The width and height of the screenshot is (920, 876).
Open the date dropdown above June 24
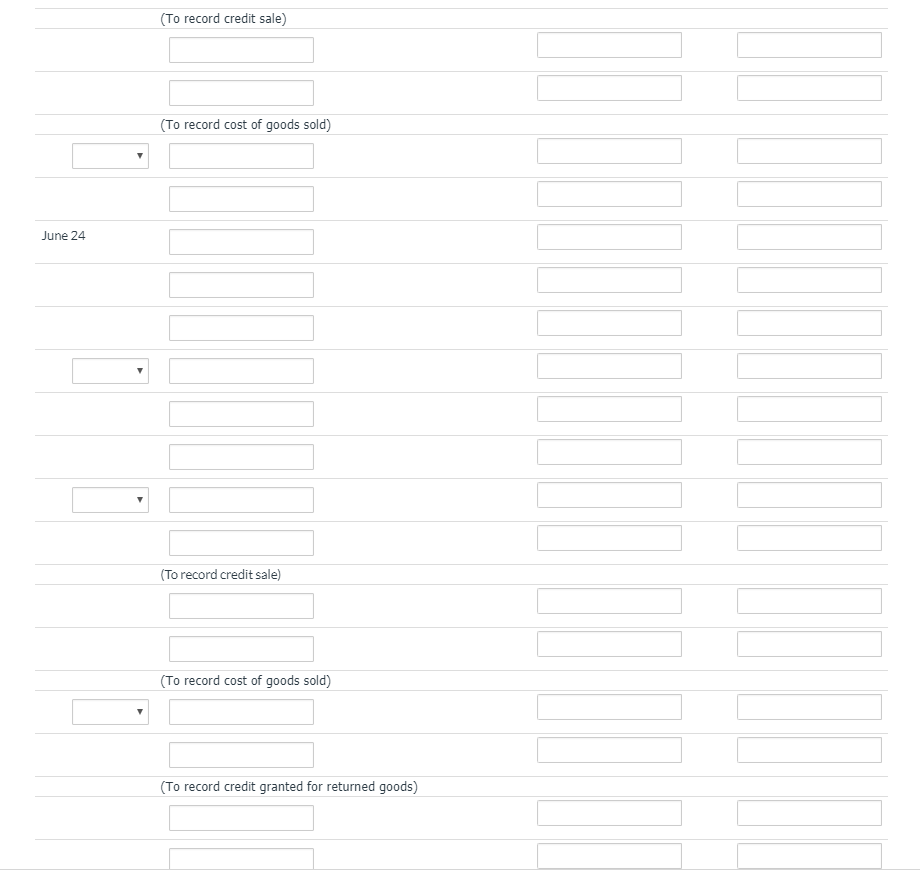coord(110,155)
